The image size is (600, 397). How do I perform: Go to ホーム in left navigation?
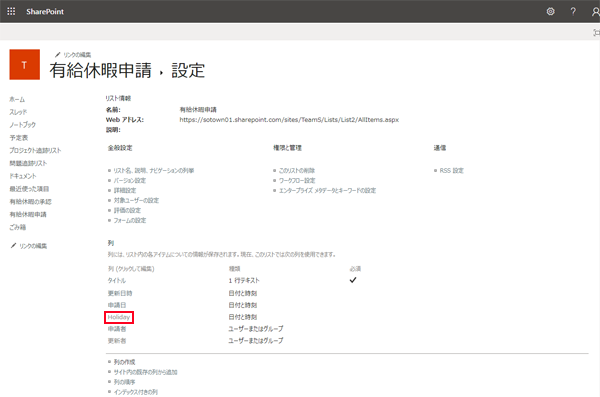point(17,99)
